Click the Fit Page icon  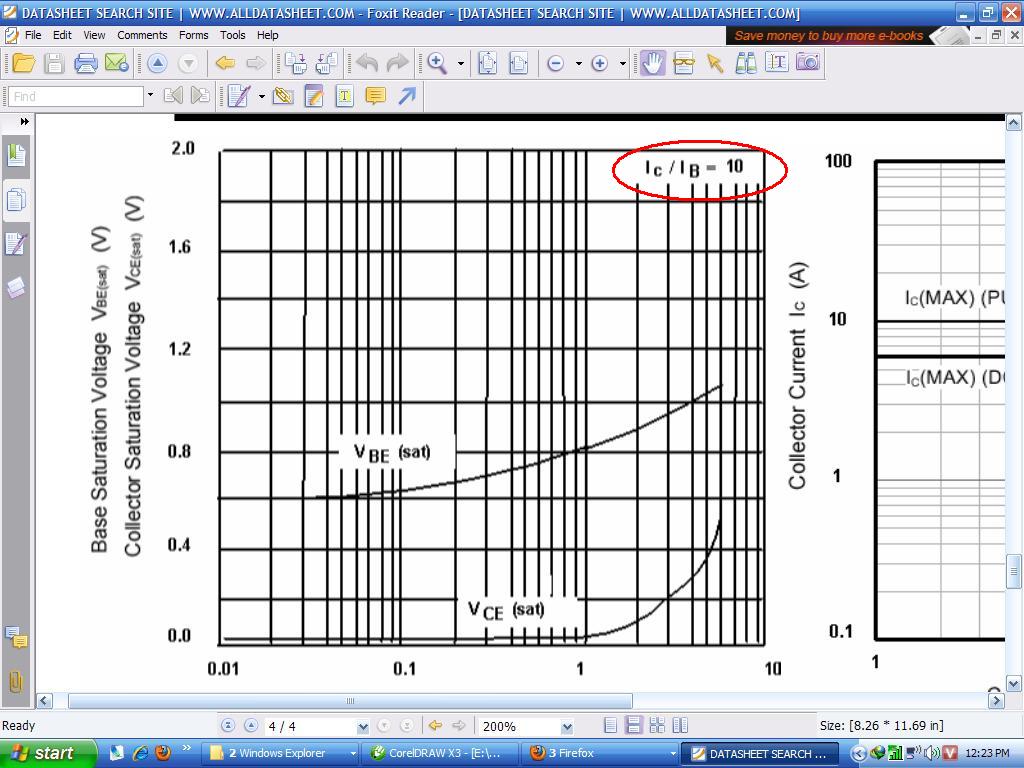point(488,63)
